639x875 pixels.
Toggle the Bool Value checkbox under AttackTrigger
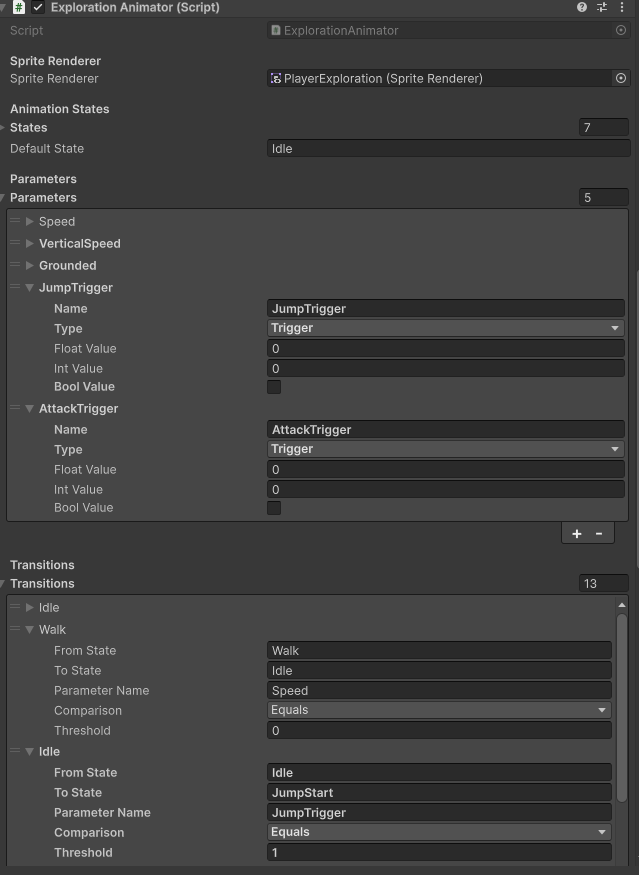[274, 507]
